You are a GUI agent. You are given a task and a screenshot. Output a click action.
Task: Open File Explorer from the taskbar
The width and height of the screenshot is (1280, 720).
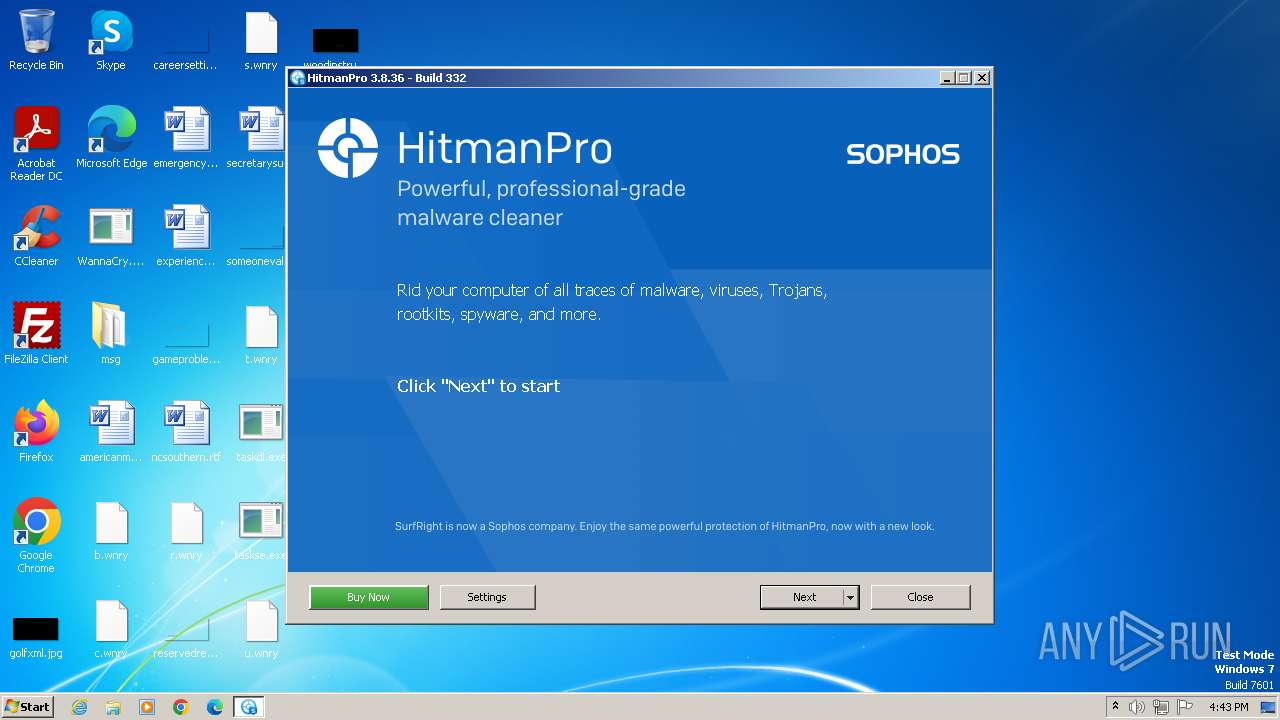[113, 707]
